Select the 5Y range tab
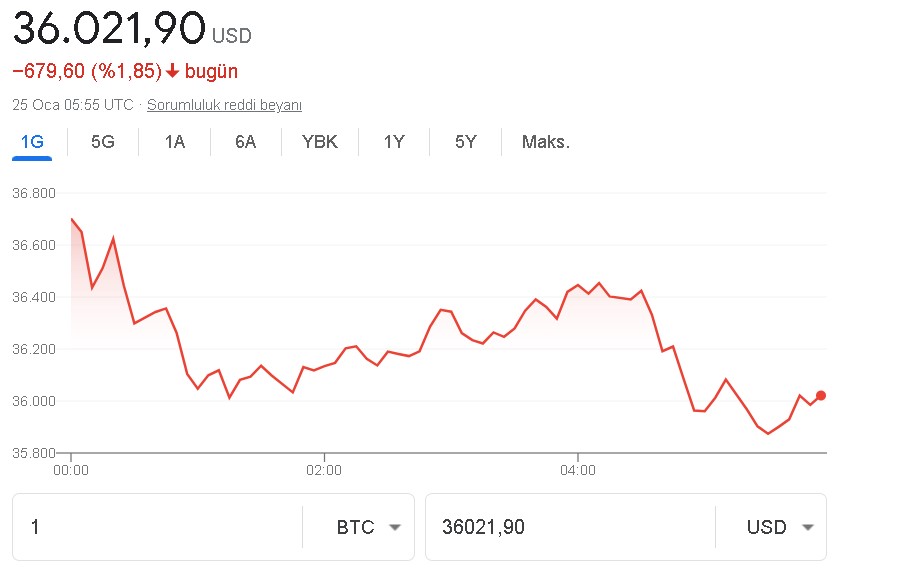The width and height of the screenshot is (900, 568). click(465, 142)
